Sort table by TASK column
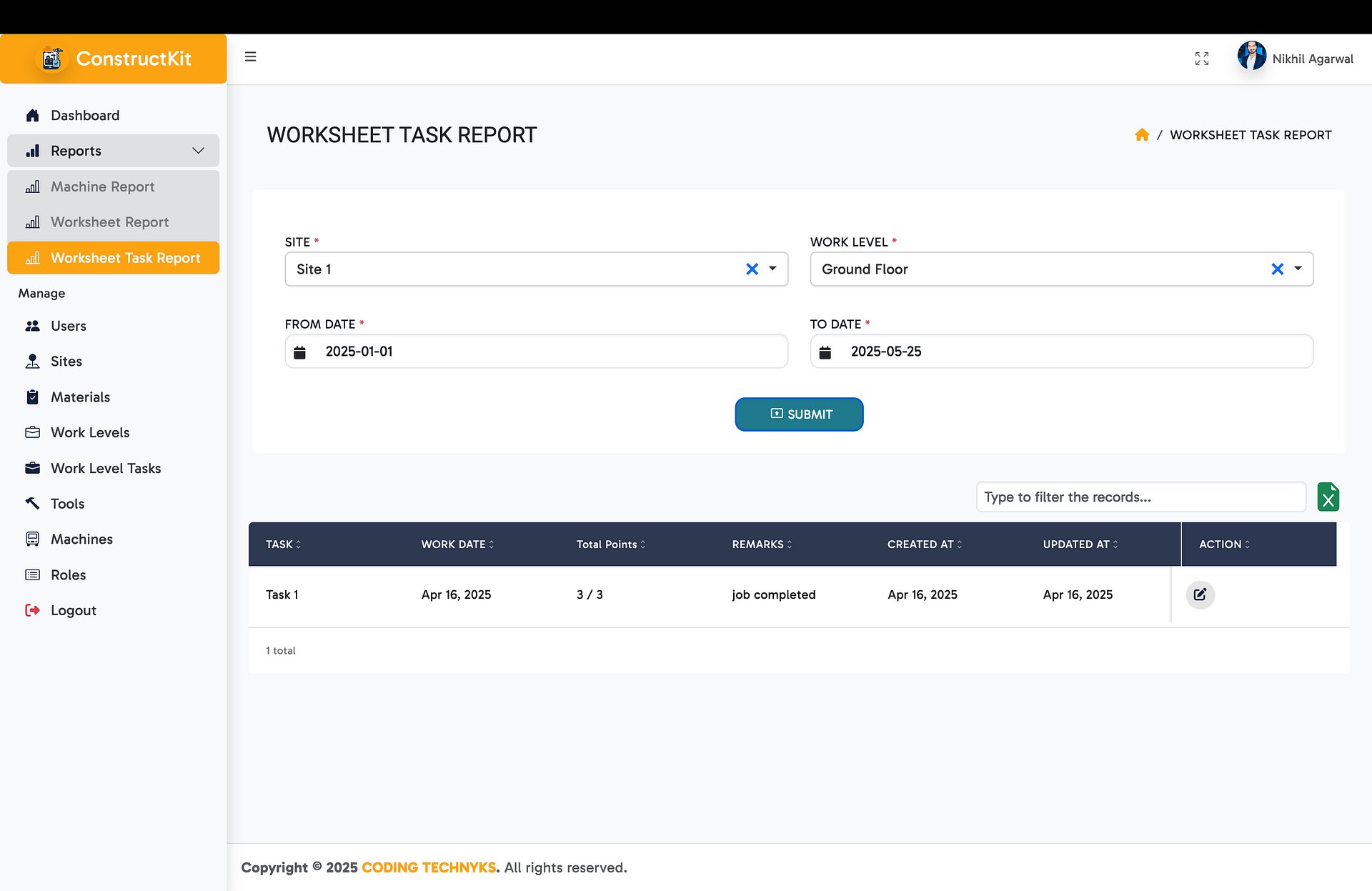 tap(283, 544)
